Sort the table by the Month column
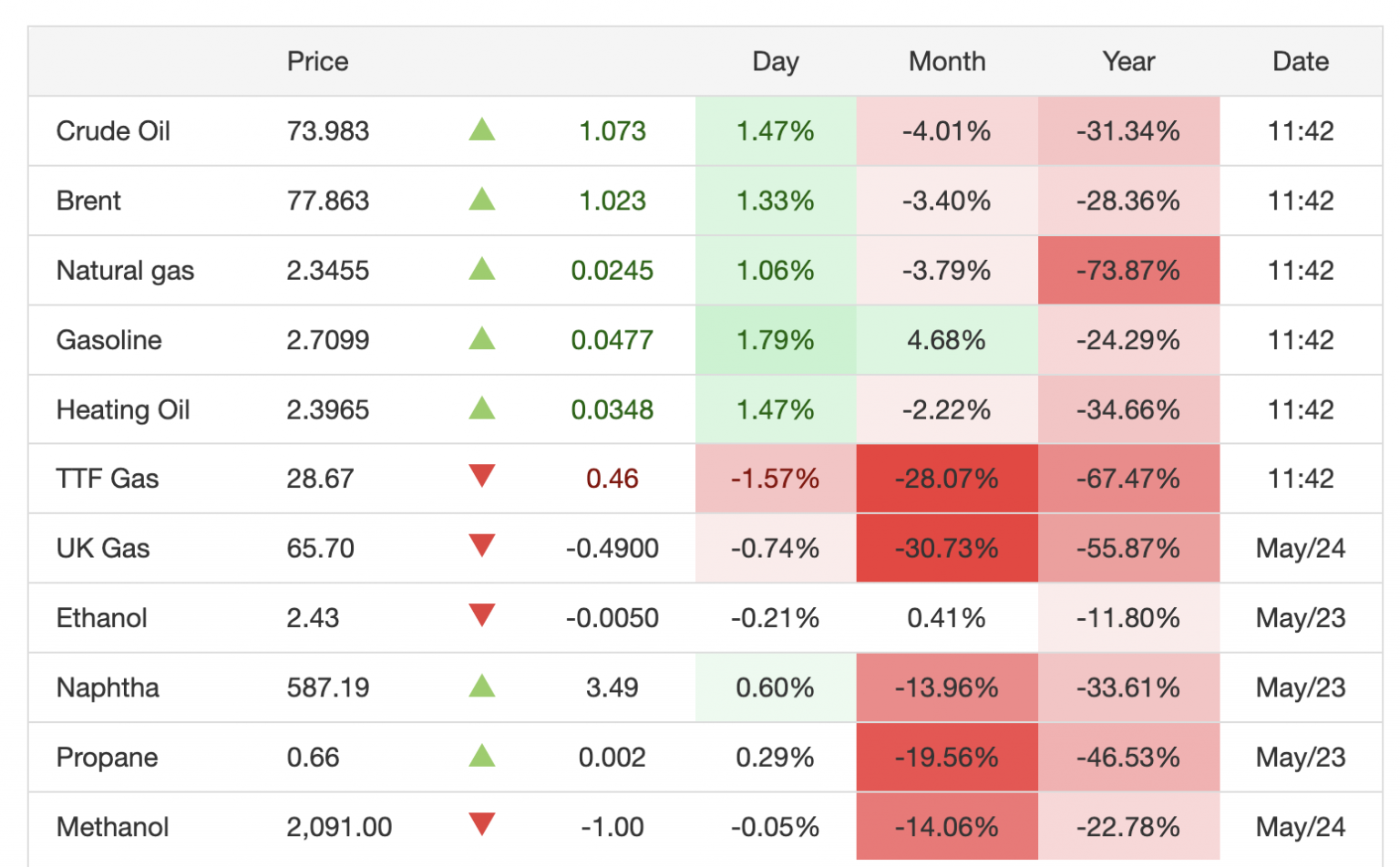 coord(946,61)
